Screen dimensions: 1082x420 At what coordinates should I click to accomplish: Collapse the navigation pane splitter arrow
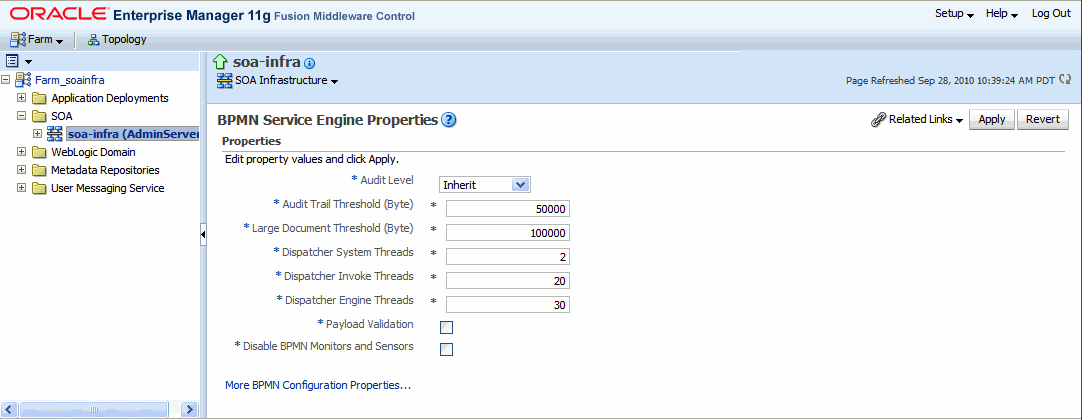point(203,234)
